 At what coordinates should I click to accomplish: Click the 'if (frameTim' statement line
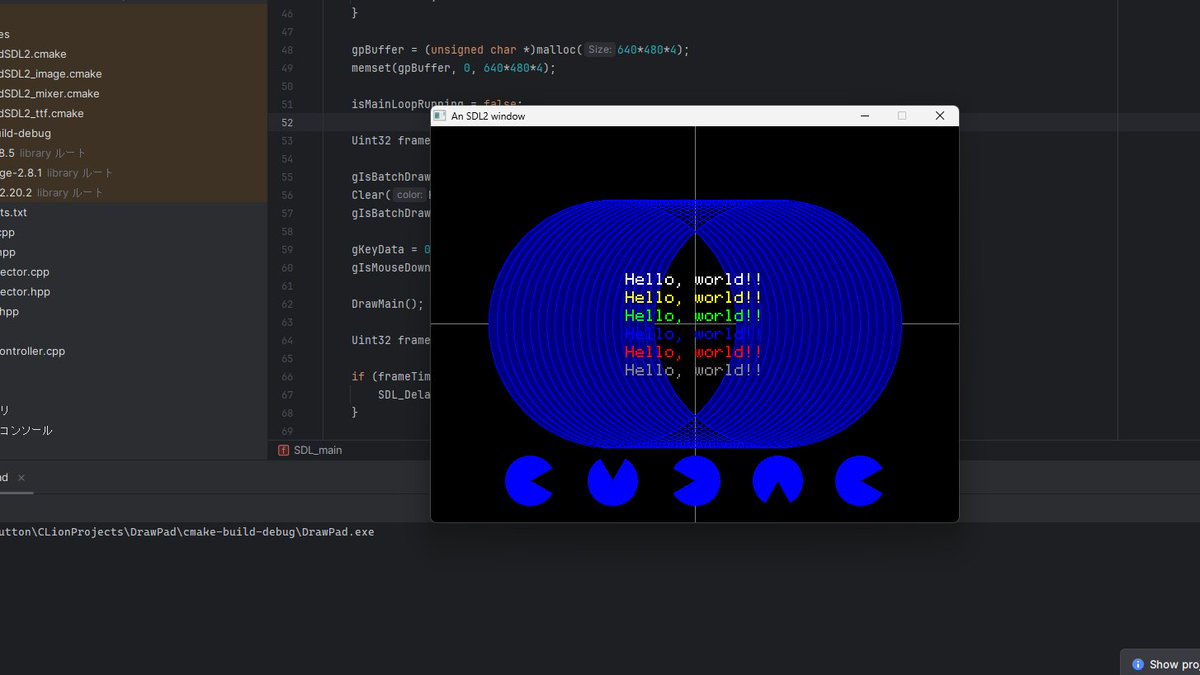click(x=391, y=377)
